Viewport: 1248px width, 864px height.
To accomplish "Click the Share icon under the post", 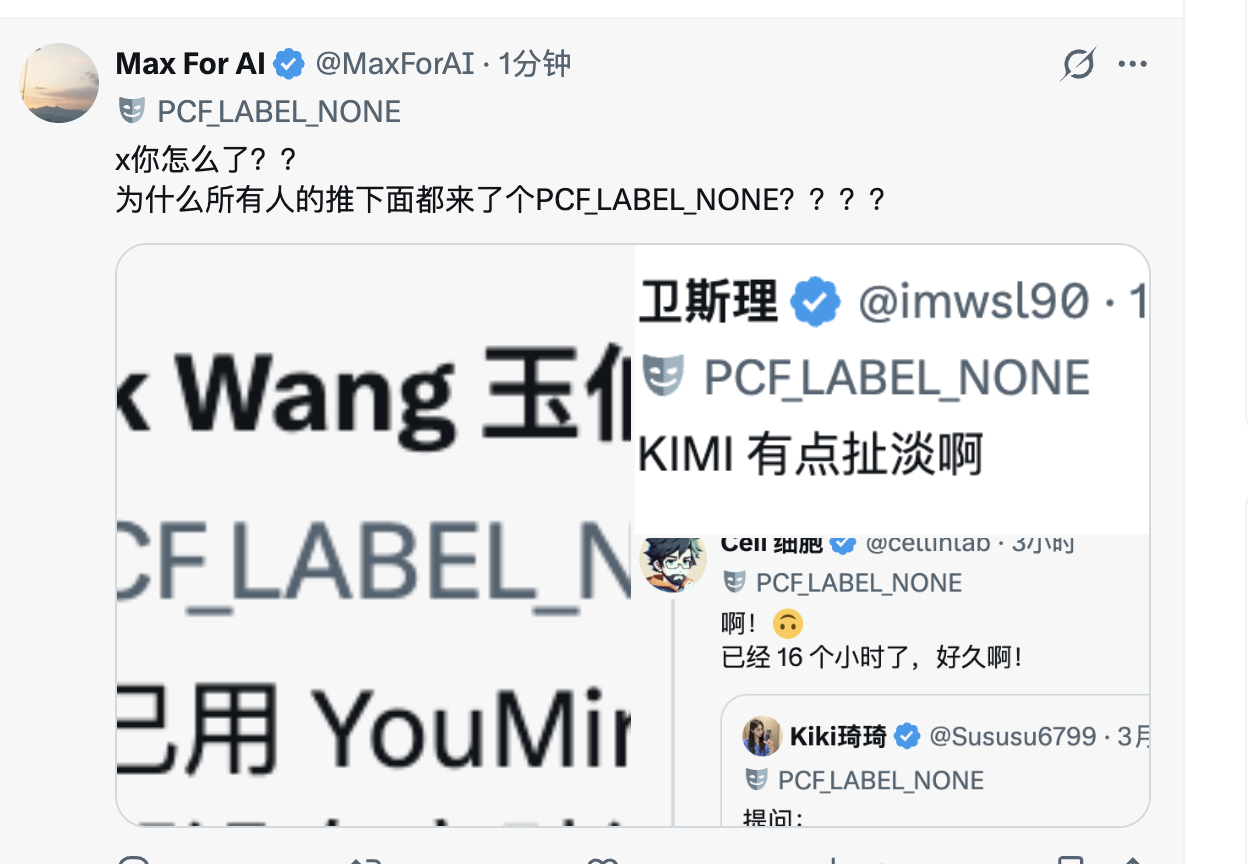I will [1131, 859].
